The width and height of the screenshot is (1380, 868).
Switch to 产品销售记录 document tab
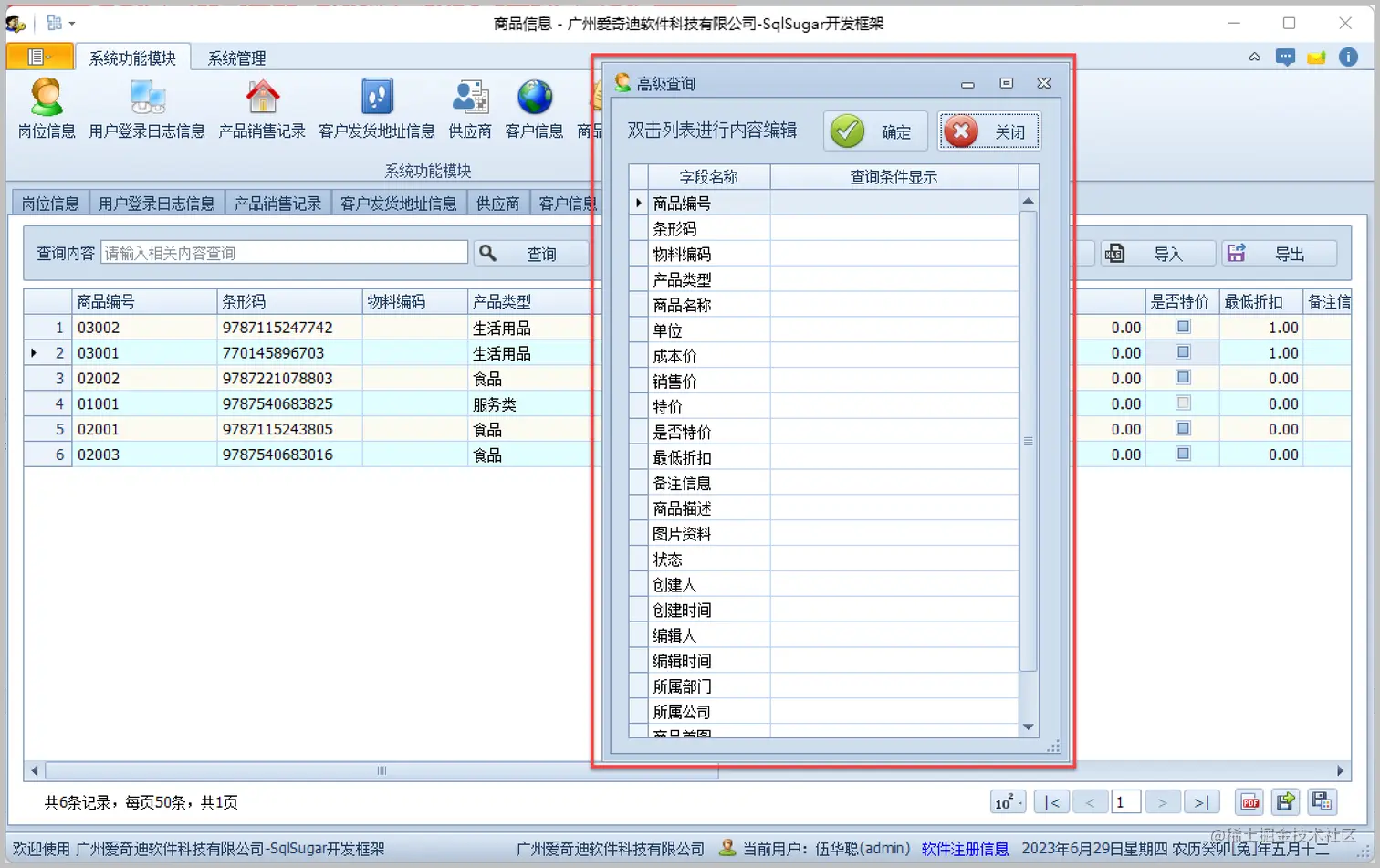(277, 203)
